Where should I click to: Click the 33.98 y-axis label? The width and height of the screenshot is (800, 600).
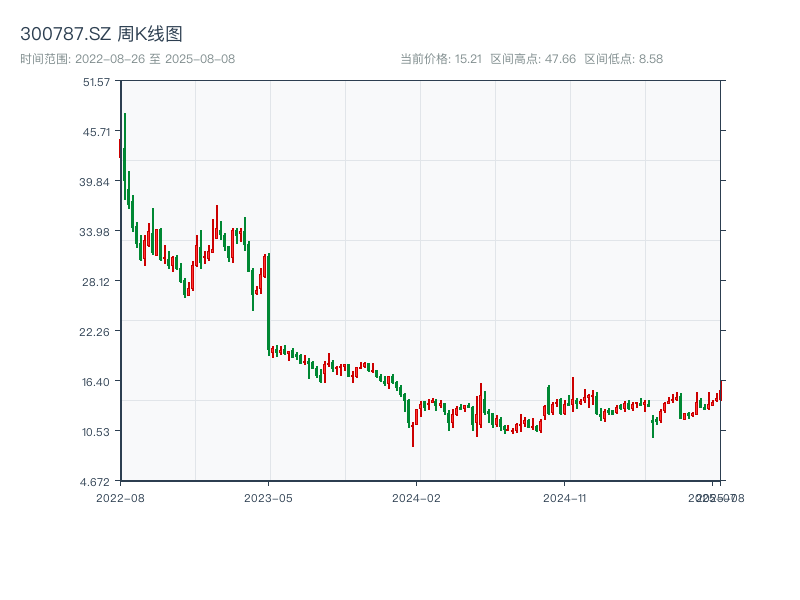pos(96,231)
